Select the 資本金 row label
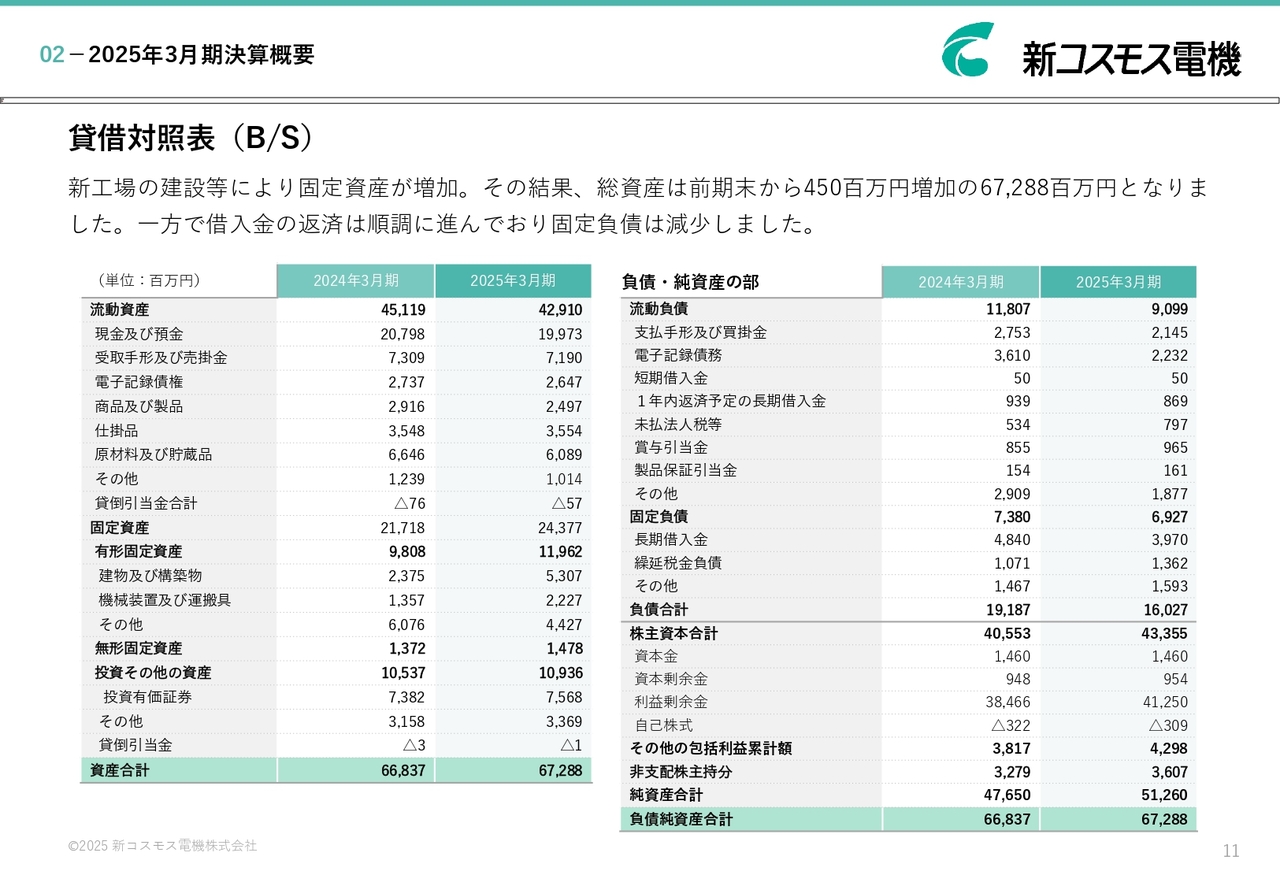The image size is (1280, 886). (x=656, y=656)
